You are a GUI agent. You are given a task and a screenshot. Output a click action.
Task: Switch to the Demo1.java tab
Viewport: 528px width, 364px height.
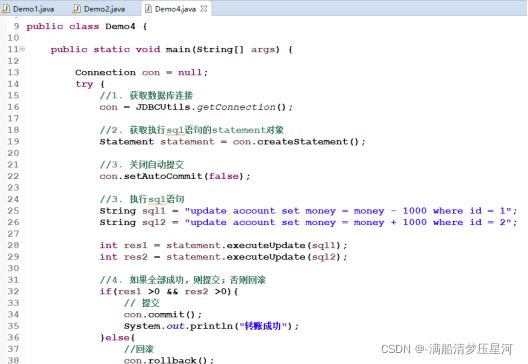(x=28, y=9)
